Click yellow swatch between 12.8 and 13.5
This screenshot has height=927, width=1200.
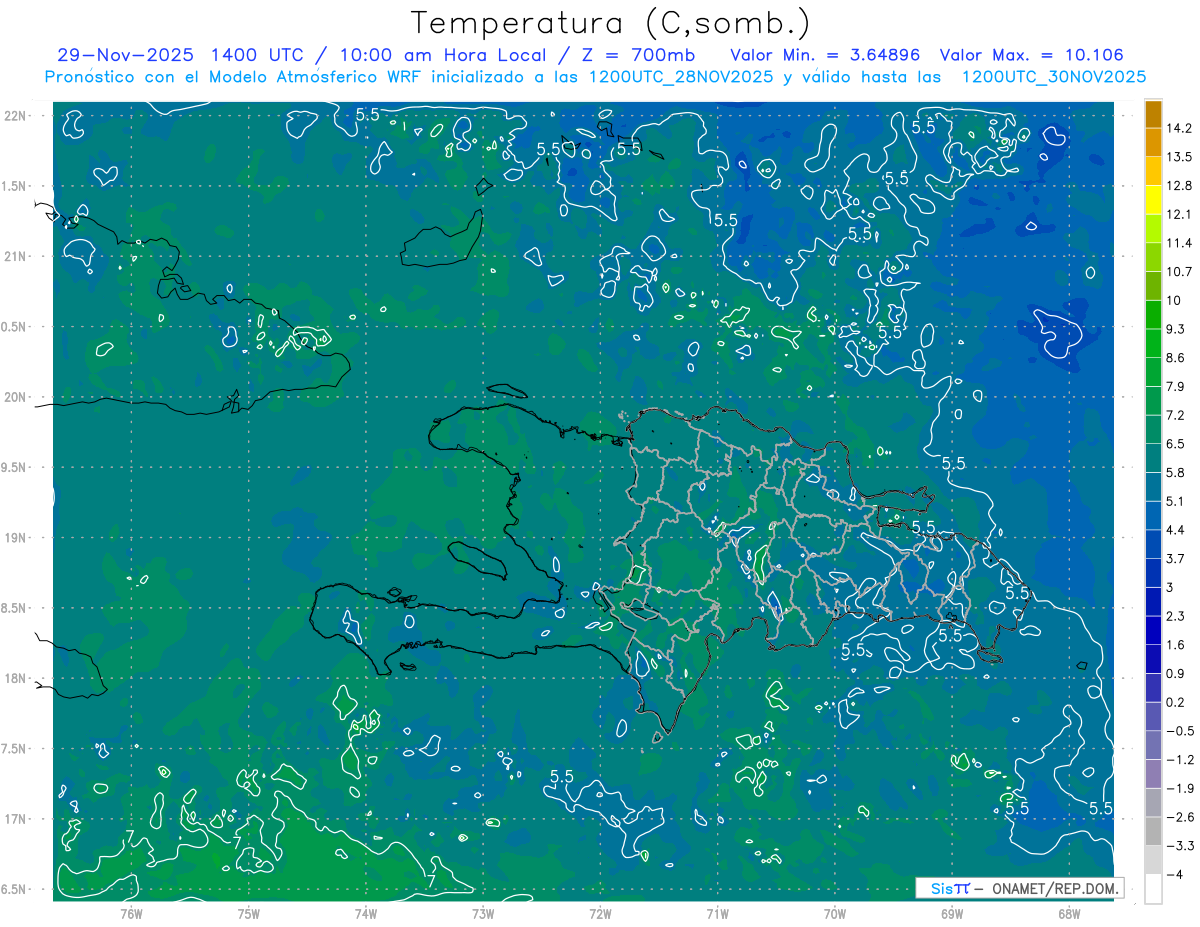click(x=1153, y=171)
